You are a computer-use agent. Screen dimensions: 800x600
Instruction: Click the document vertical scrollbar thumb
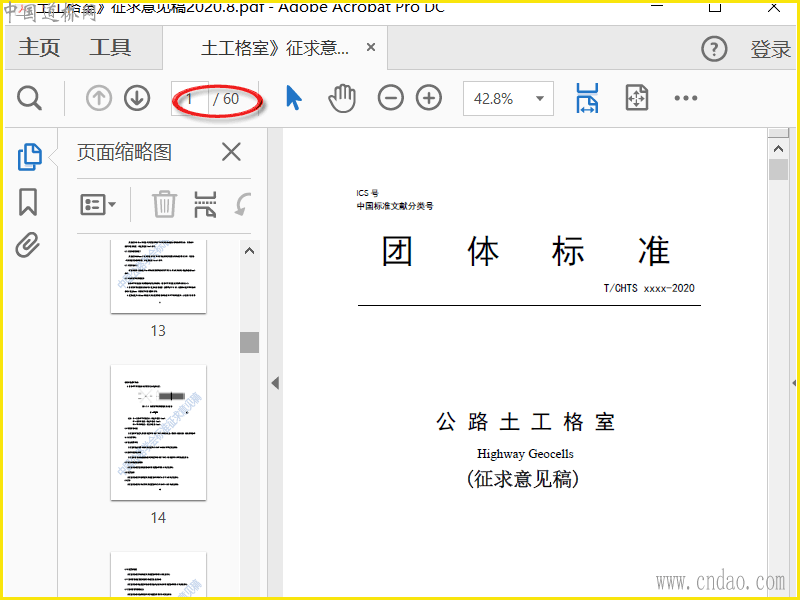point(778,169)
